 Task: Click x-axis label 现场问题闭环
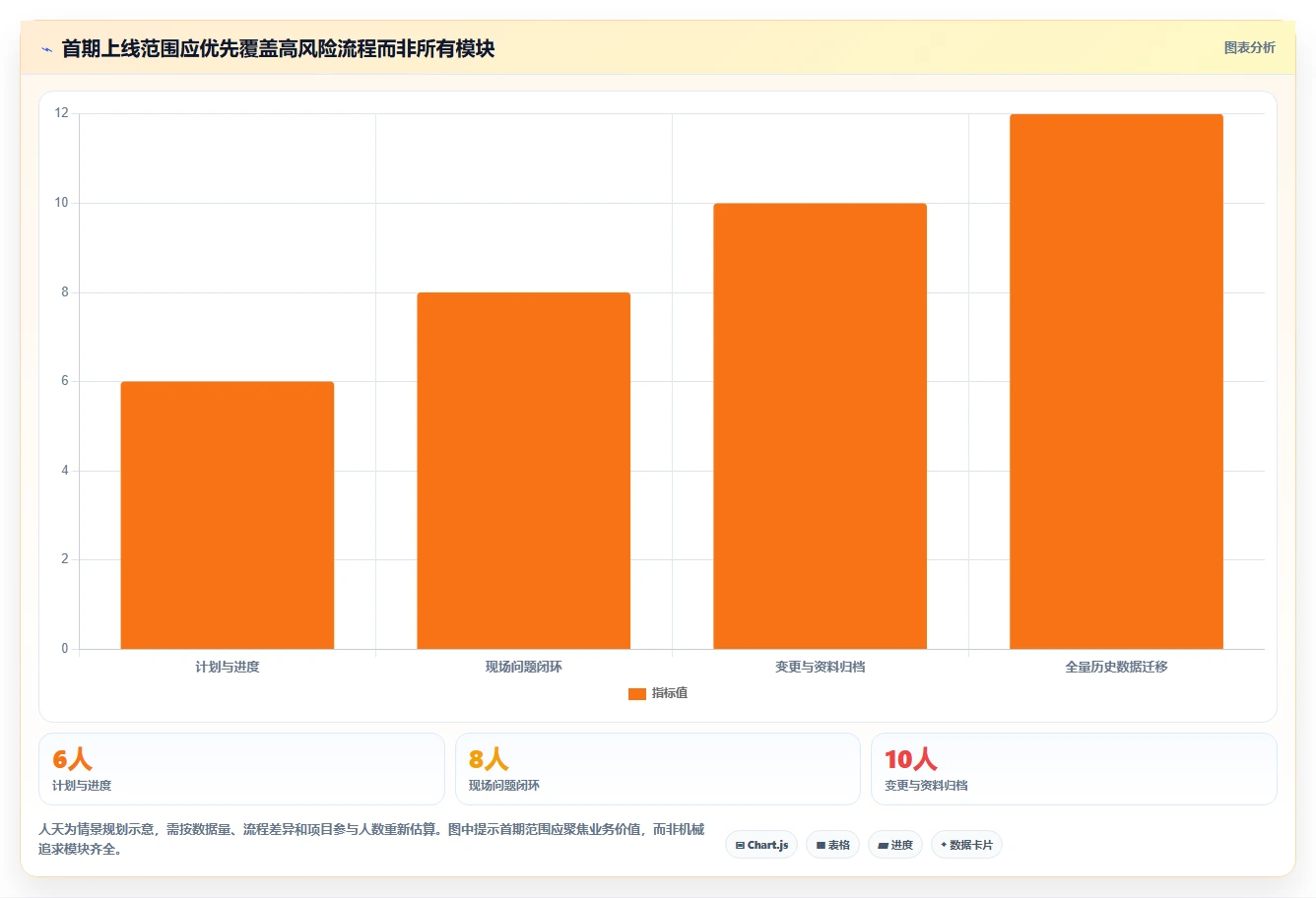tap(524, 667)
